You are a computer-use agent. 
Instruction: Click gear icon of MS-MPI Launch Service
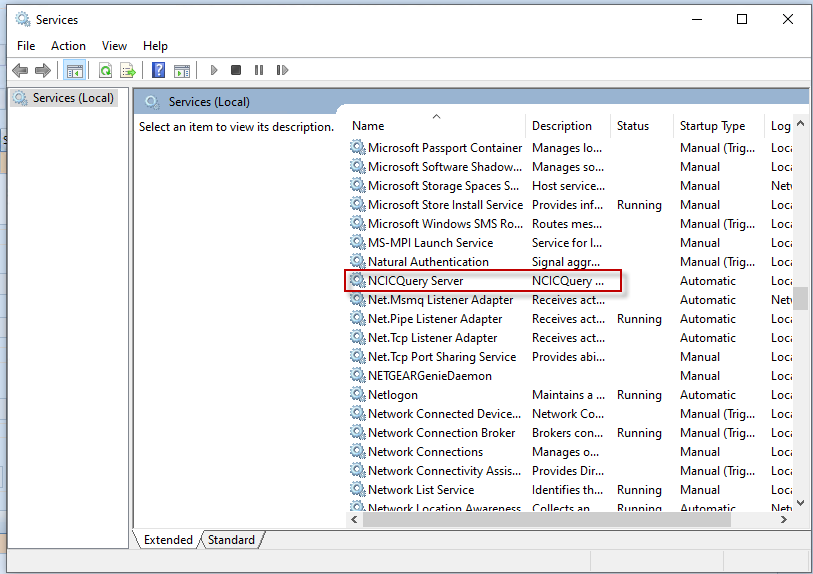click(x=357, y=243)
